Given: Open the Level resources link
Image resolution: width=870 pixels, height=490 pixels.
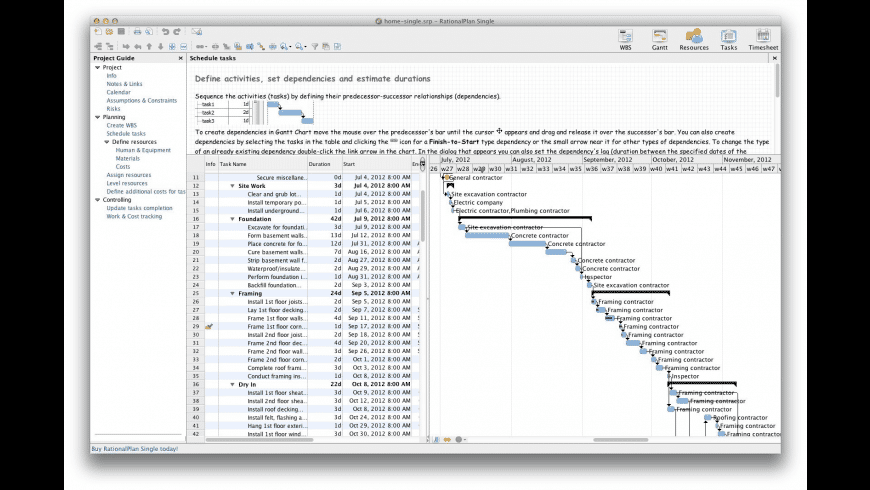Looking at the screenshot, I should [127, 184].
